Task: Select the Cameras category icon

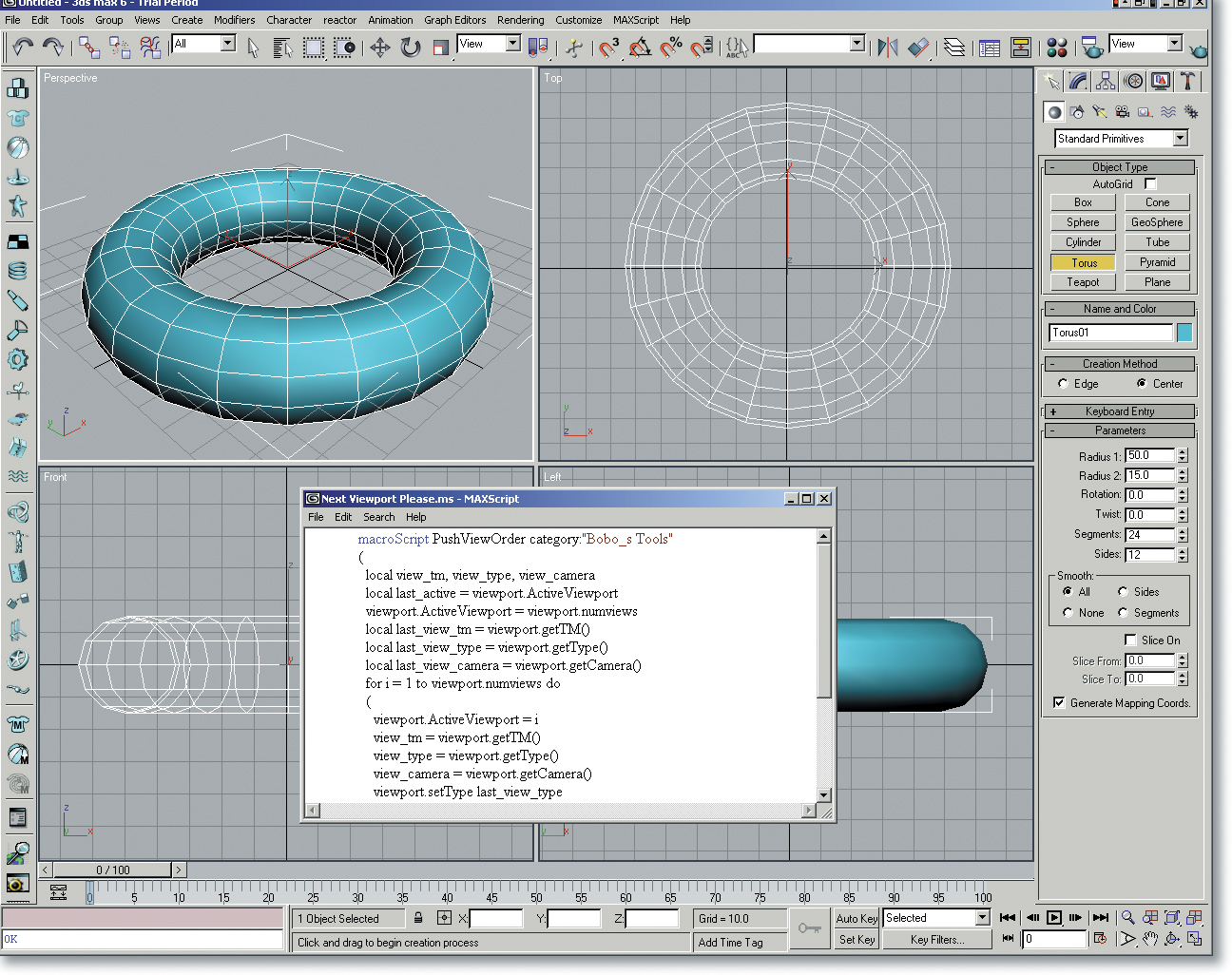Action: [1123, 112]
